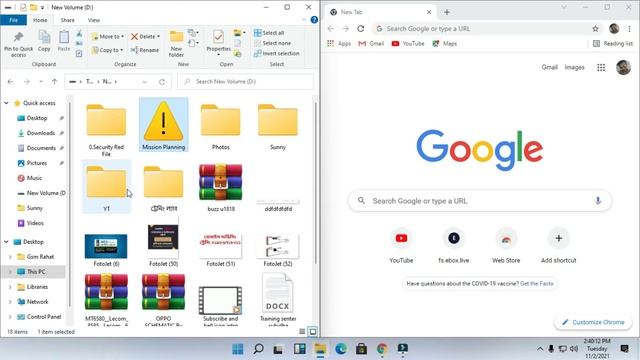Viewport: 640px width, 360px height.
Task: Collapse the Desktop tree node
Action: point(6,242)
